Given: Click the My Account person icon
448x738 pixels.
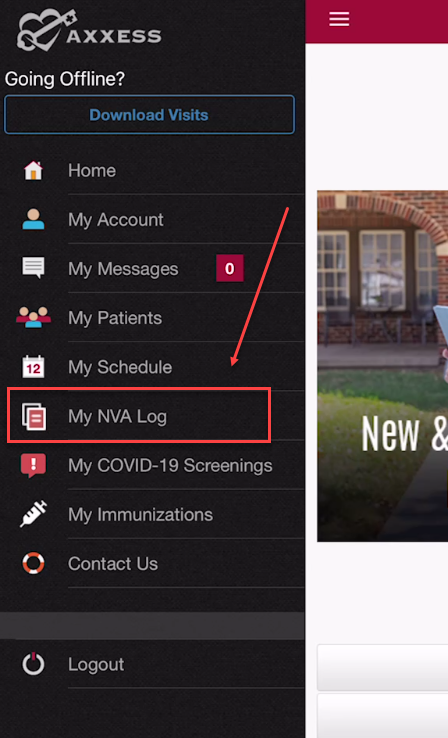Looking at the screenshot, I should [33, 219].
